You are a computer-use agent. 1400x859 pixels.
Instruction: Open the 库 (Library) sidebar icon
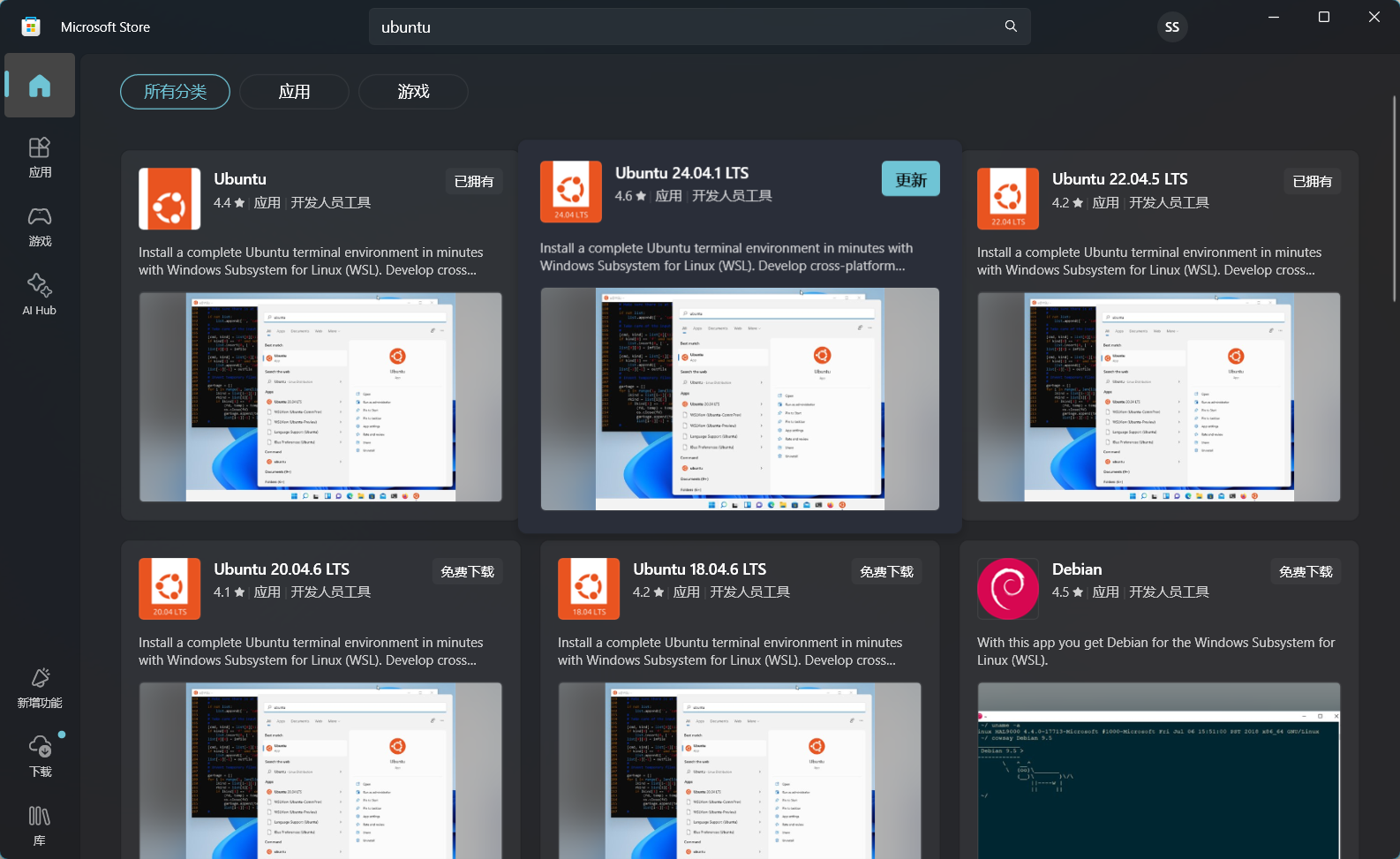point(40,825)
